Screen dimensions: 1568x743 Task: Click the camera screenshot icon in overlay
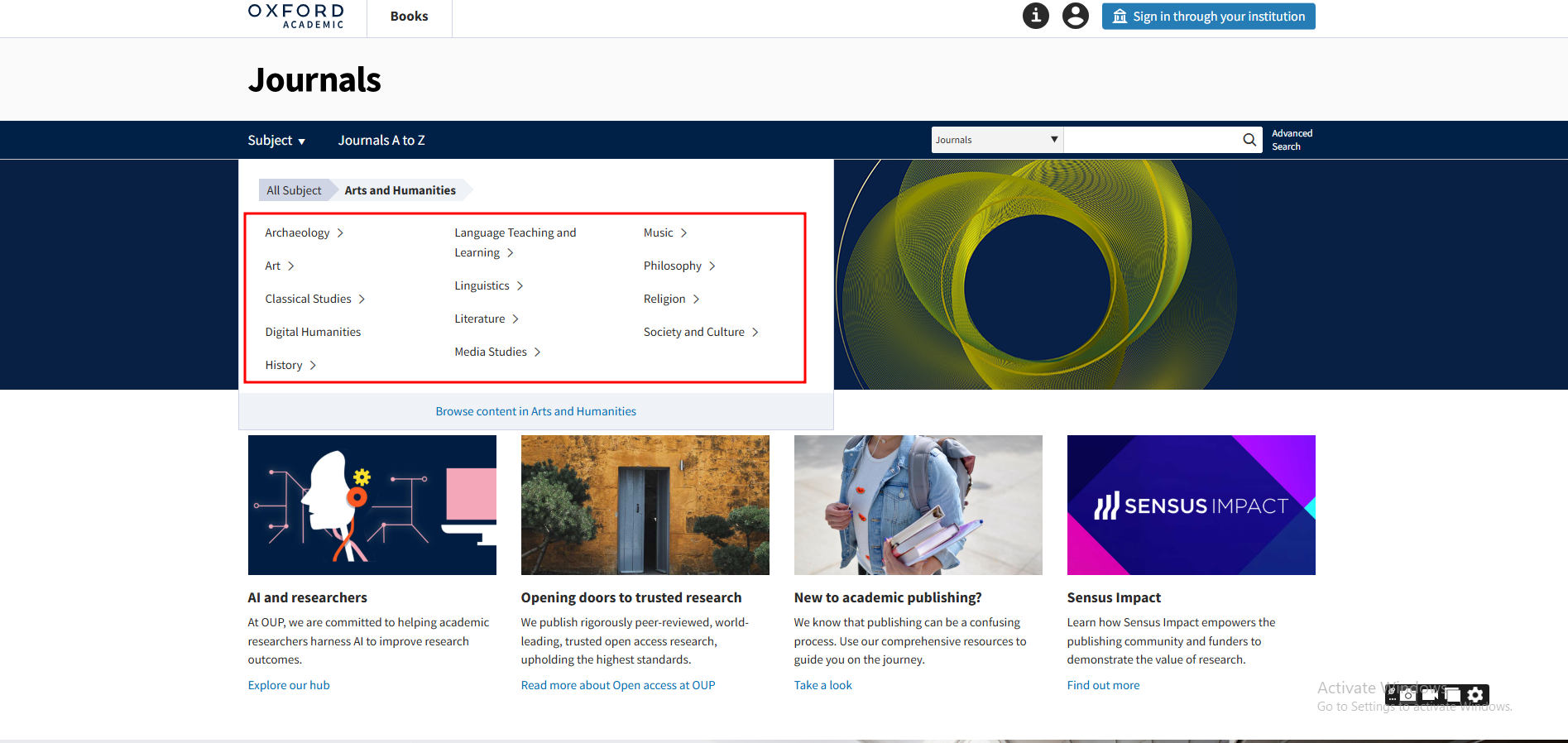[x=1407, y=695]
